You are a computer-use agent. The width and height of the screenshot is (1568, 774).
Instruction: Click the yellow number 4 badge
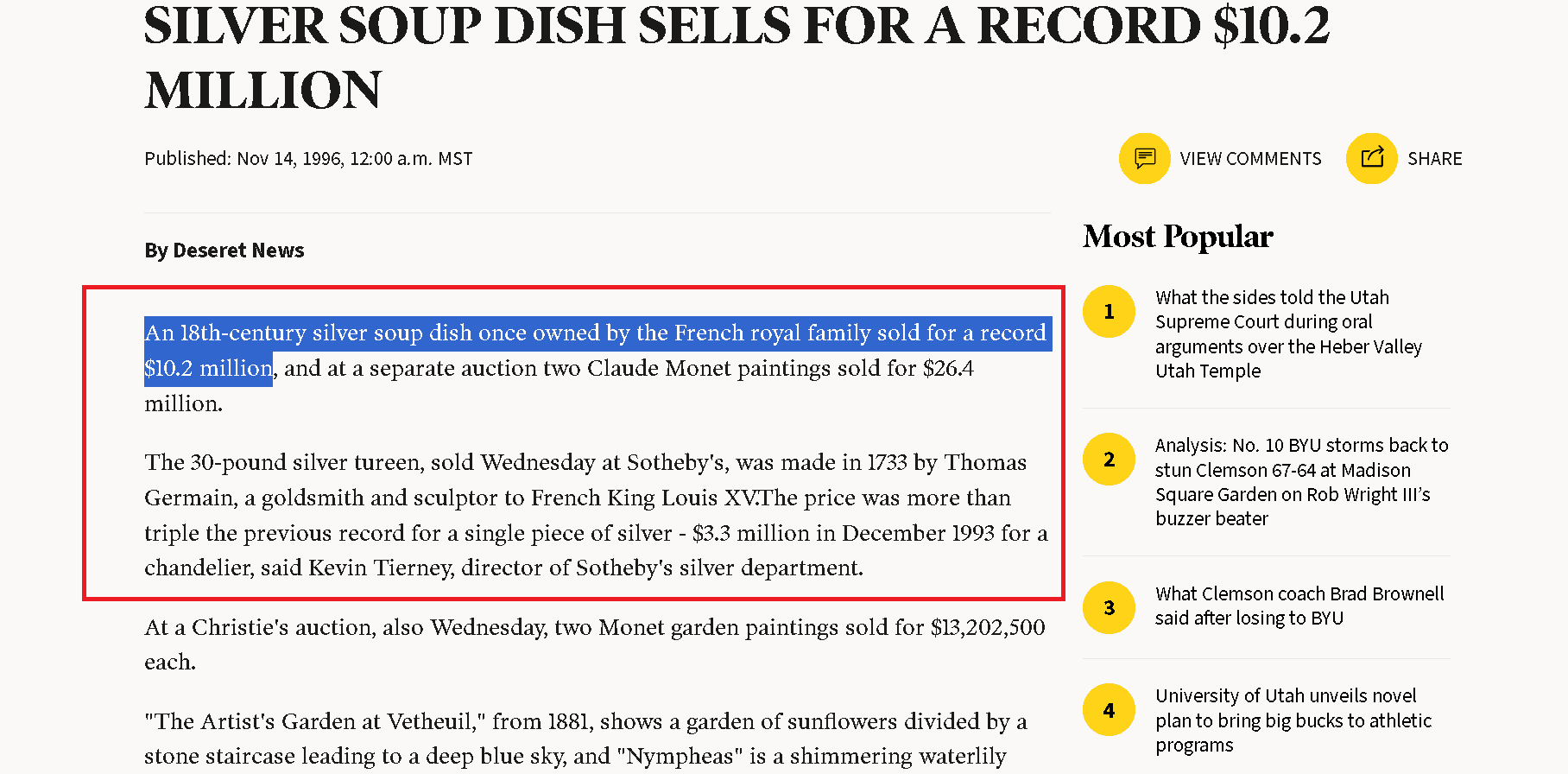click(x=1109, y=709)
